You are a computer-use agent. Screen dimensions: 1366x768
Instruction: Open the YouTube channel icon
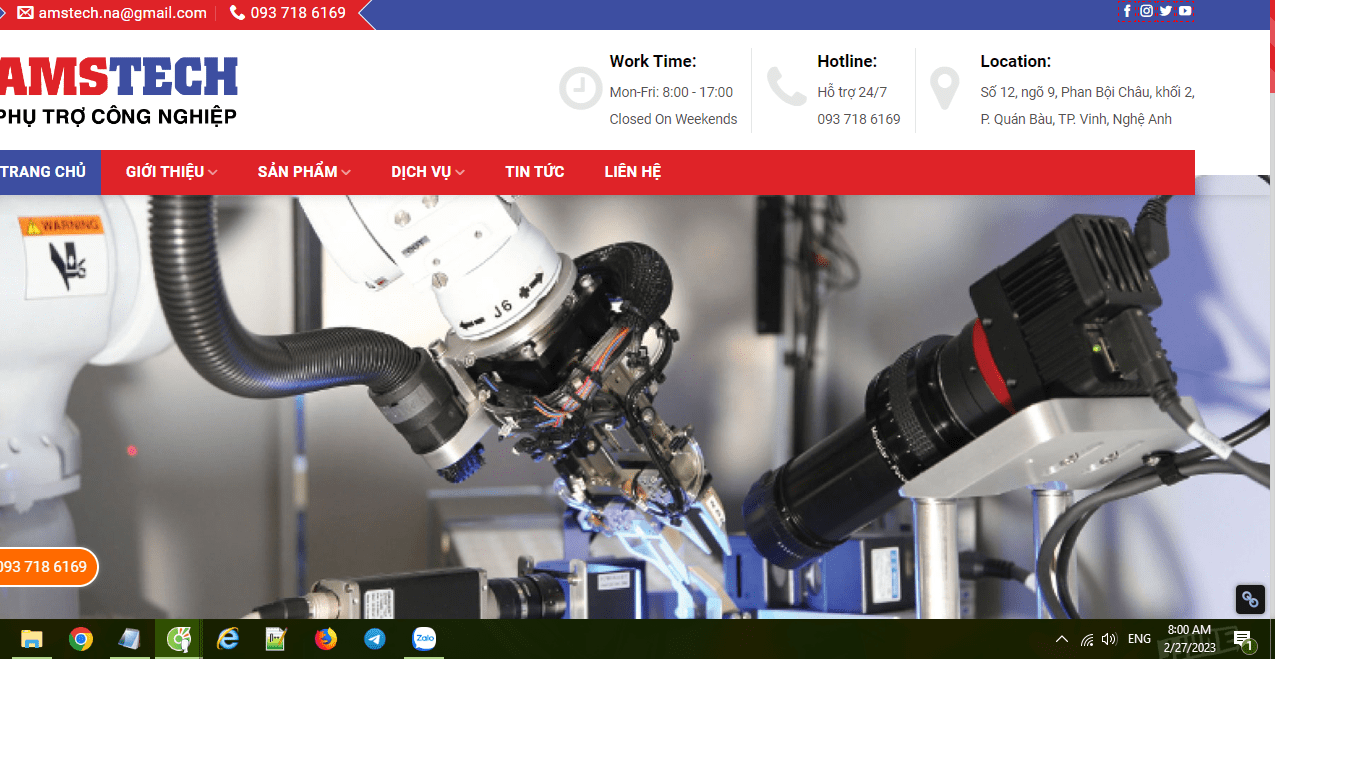pyautogui.click(x=1185, y=11)
